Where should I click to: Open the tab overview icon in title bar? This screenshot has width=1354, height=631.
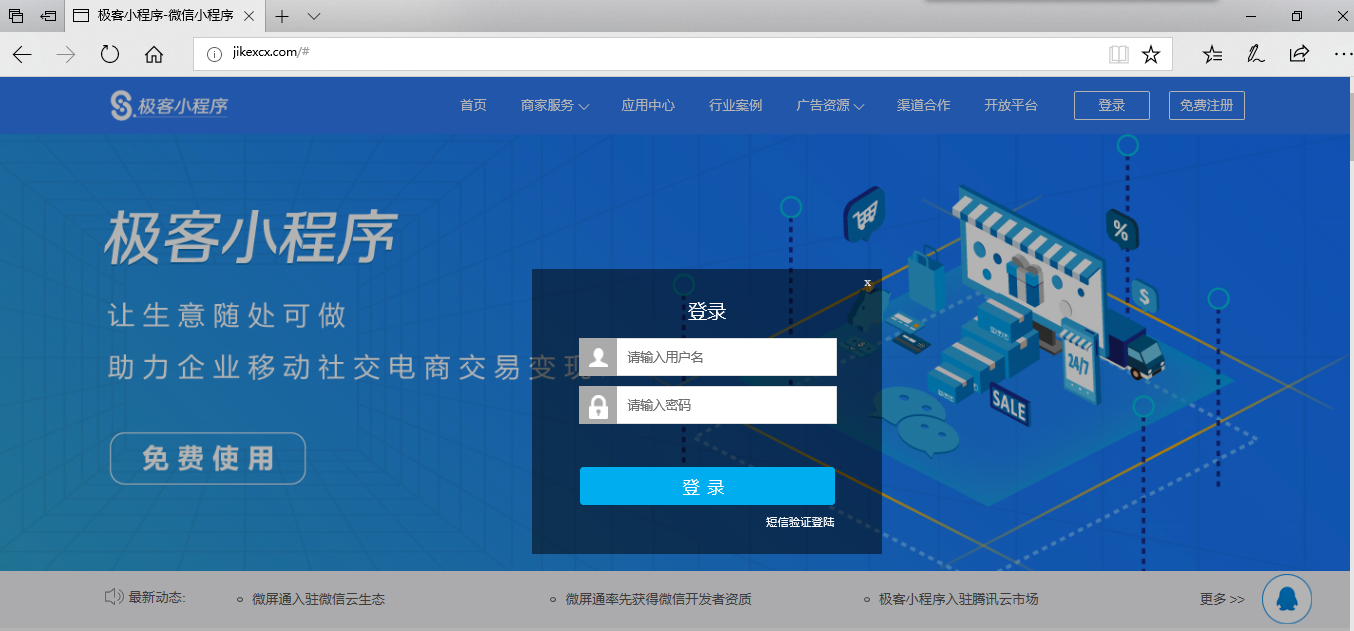pyautogui.click(x=16, y=16)
